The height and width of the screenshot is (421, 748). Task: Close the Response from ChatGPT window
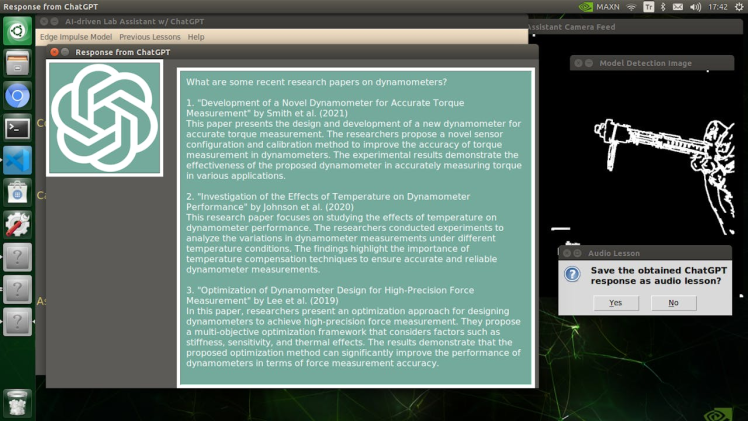[x=54, y=52]
